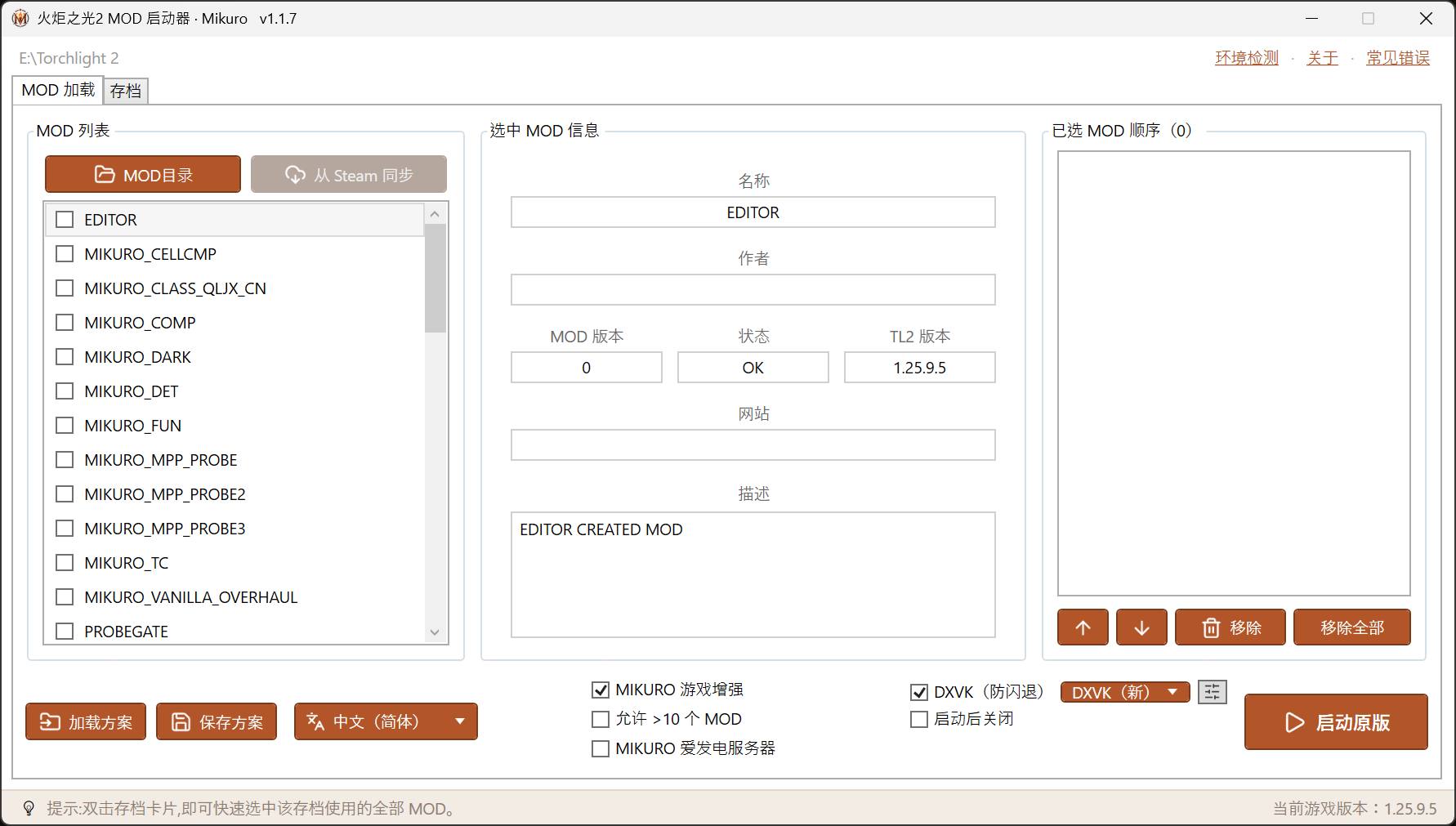Enable 启动后关闭 checkbox
This screenshot has height=826, width=1456.
pos(919,719)
